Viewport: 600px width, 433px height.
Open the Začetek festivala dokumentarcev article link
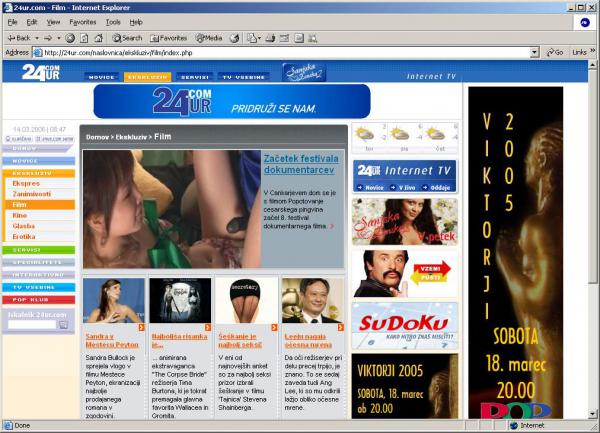pyautogui.click(x=301, y=163)
